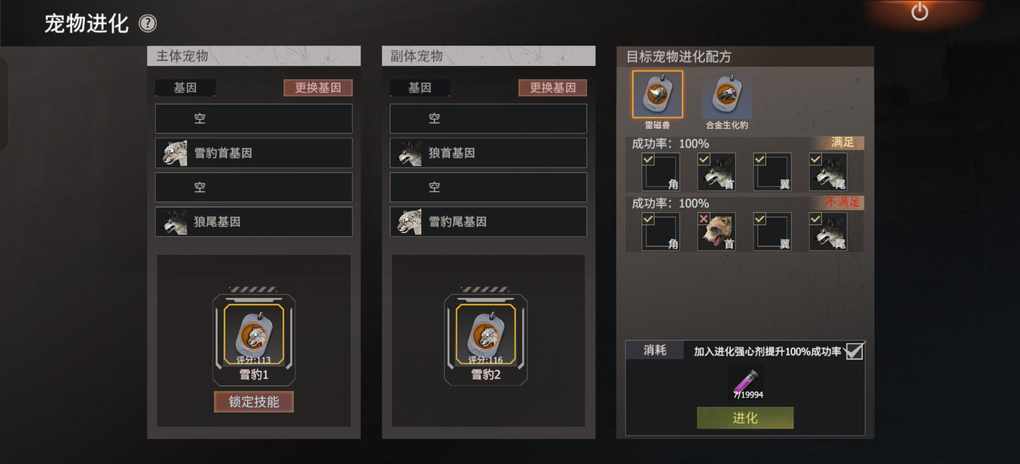This screenshot has height=464, width=1020.
Task: Select the 基因 tab under 主体宠物
Action: [185, 88]
